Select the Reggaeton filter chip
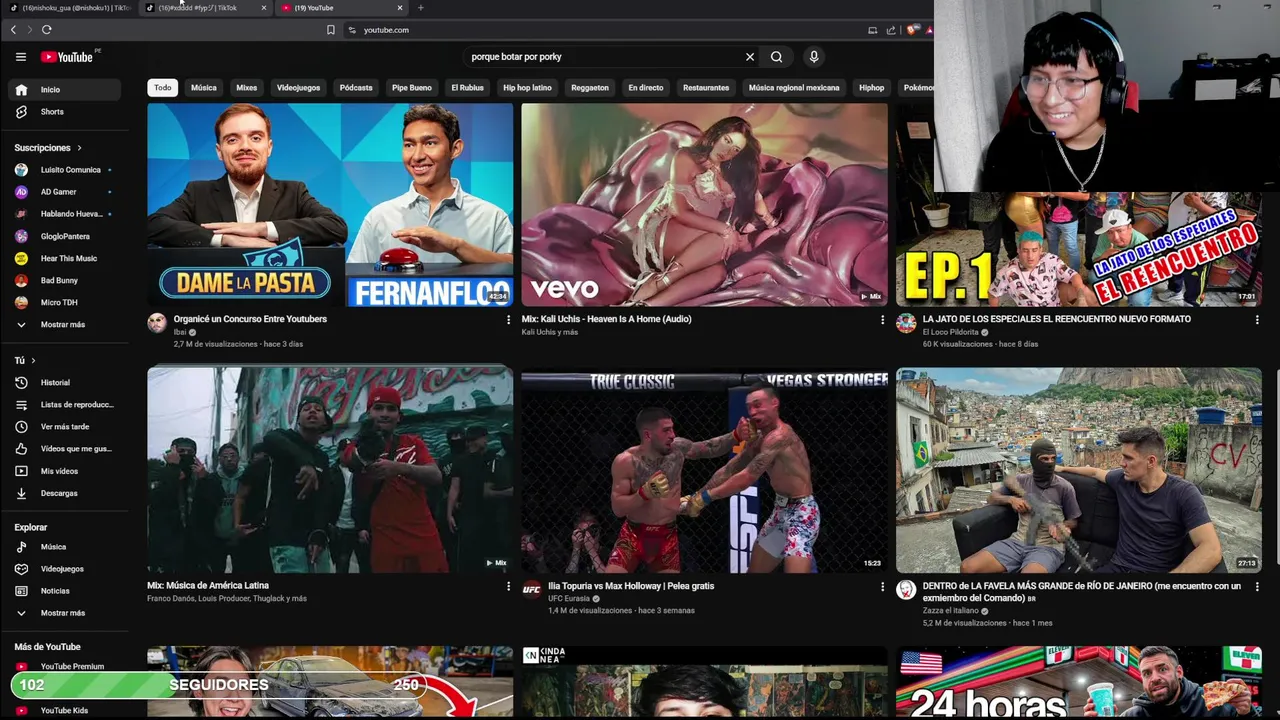1280x720 pixels. coord(589,88)
